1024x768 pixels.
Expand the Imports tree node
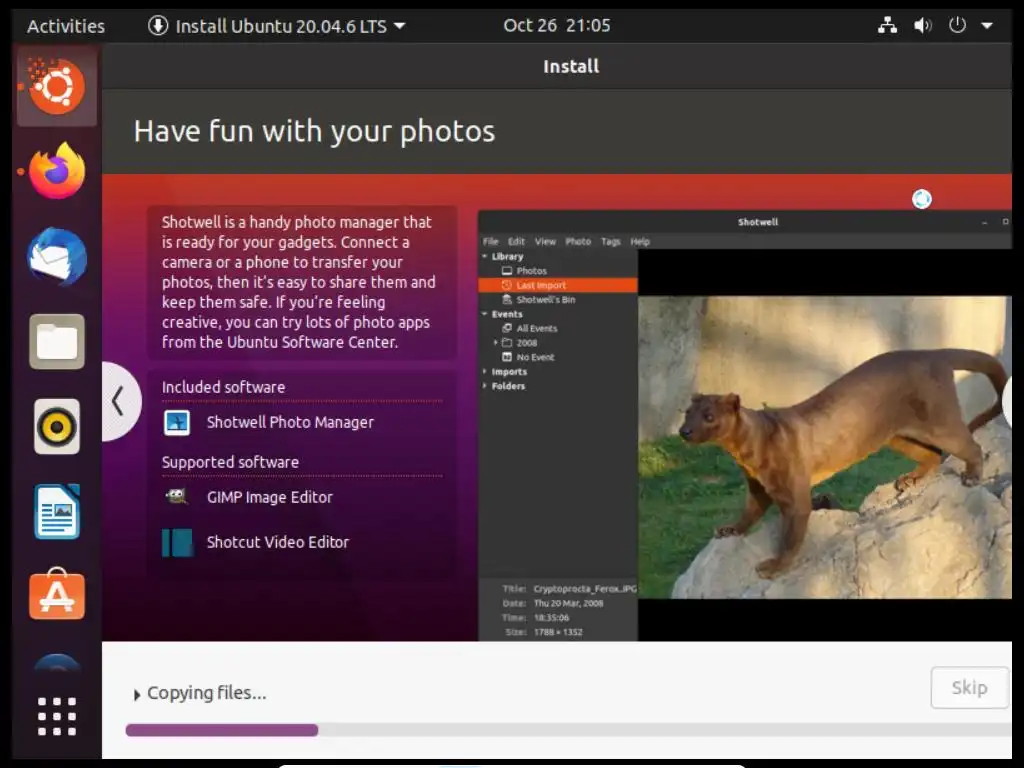(x=485, y=372)
